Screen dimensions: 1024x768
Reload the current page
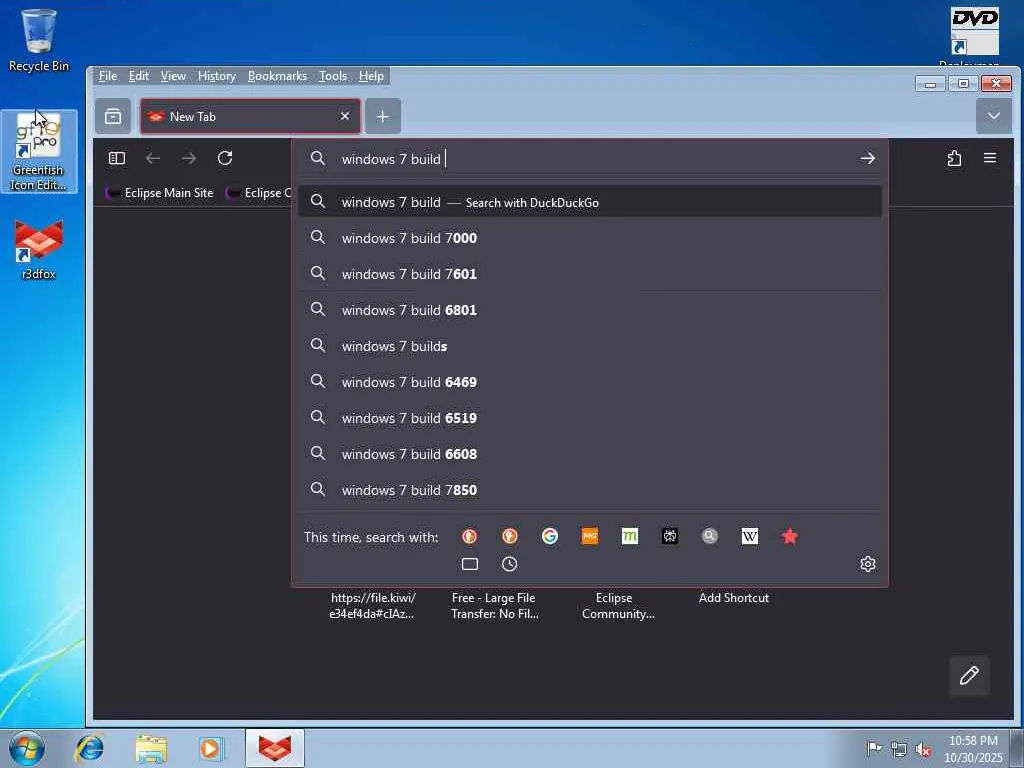point(225,158)
